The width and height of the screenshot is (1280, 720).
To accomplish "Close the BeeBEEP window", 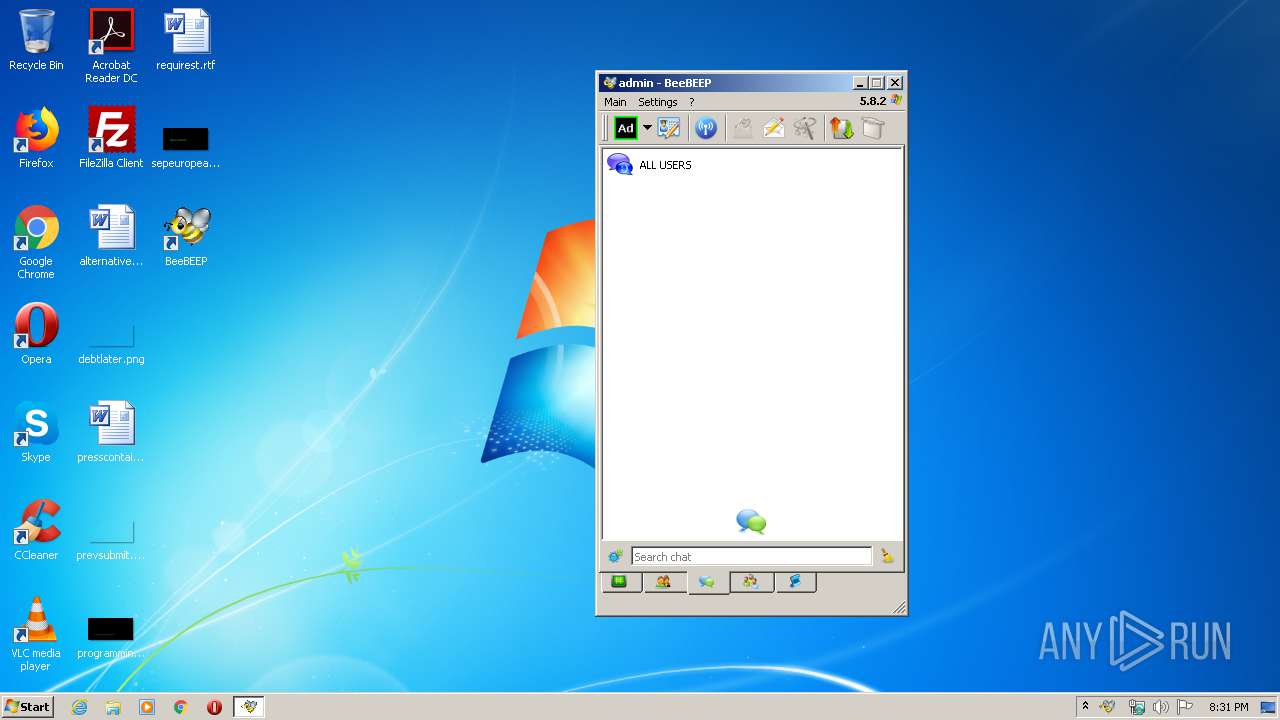I will coord(895,83).
